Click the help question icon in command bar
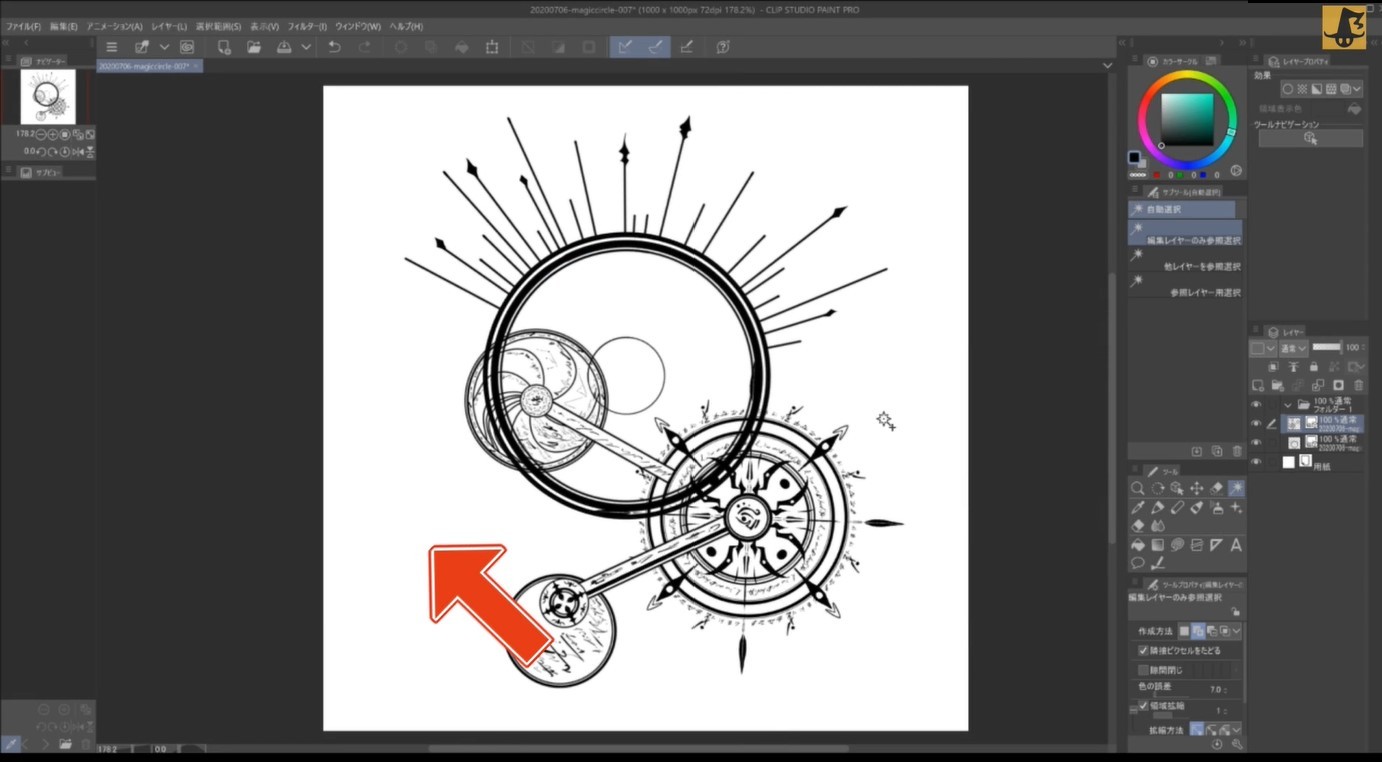Viewport: 1382px width, 762px height. click(x=723, y=47)
